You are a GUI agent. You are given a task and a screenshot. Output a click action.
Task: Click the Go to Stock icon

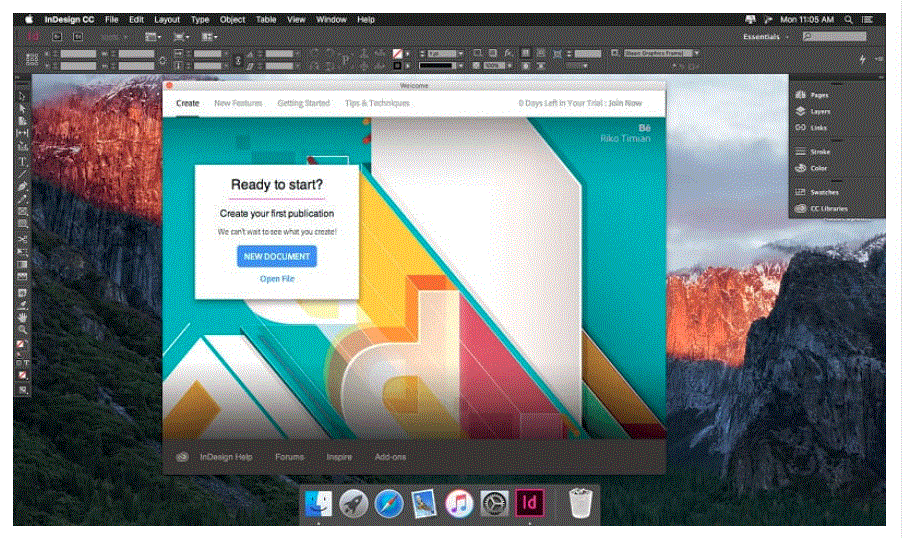click(x=78, y=37)
